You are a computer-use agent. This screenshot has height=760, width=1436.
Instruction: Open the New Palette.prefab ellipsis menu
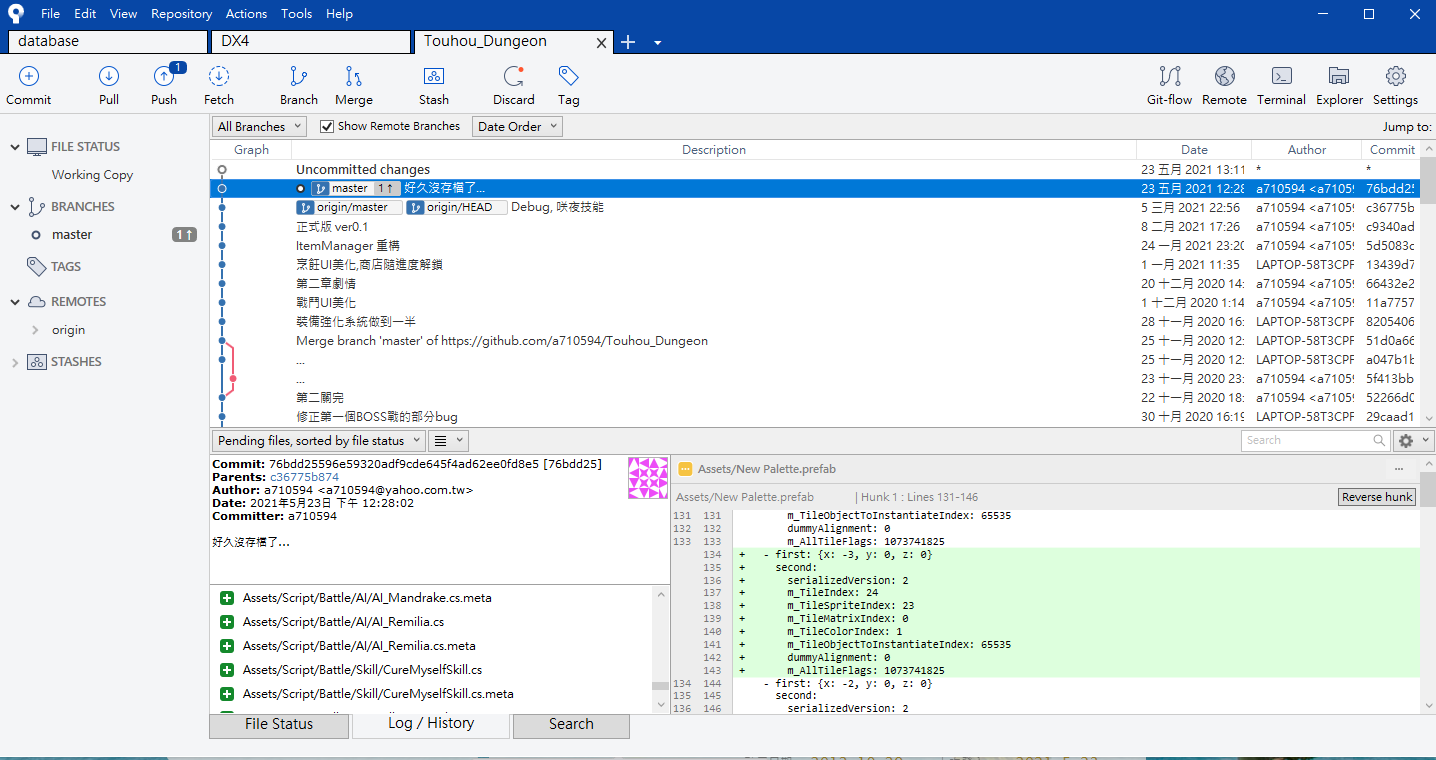[1399, 468]
